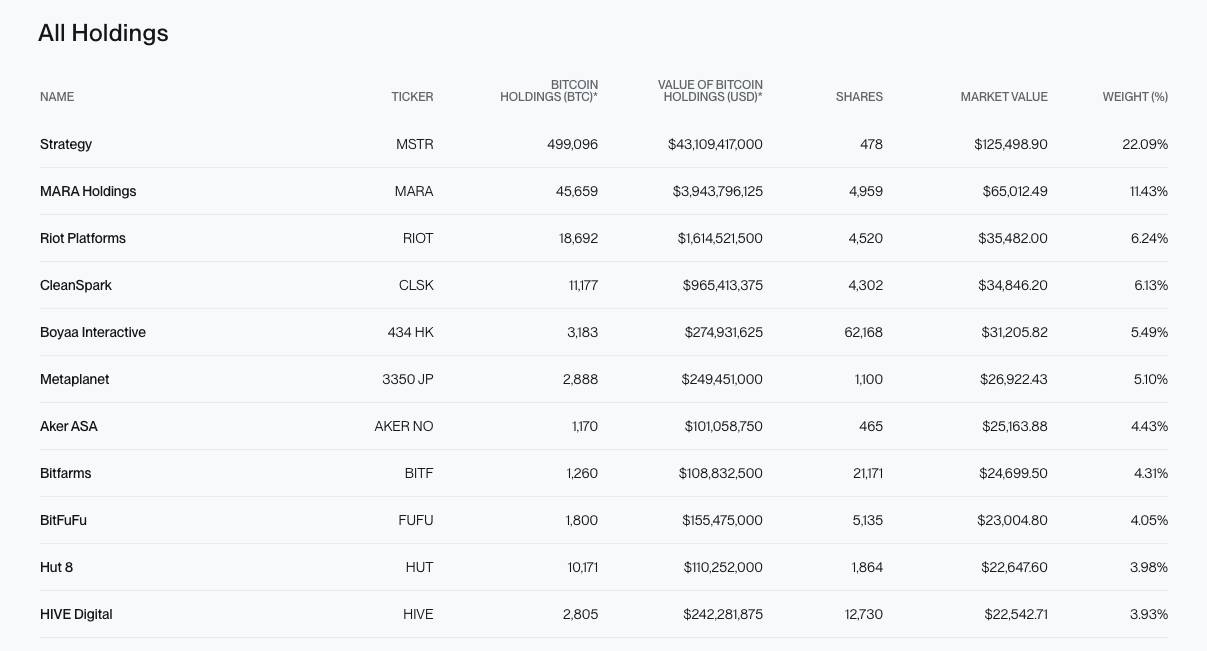This screenshot has width=1207, height=651.
Task: Click the WEIGHT (%) column header
Action: (x=1135, y=97)
